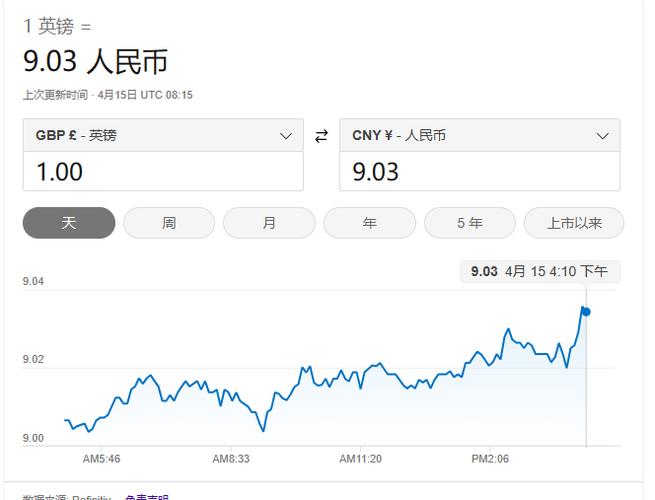655x500 pixels.
Task: Click the 上次更新时间 timestamp text
Action: [108, 95]
